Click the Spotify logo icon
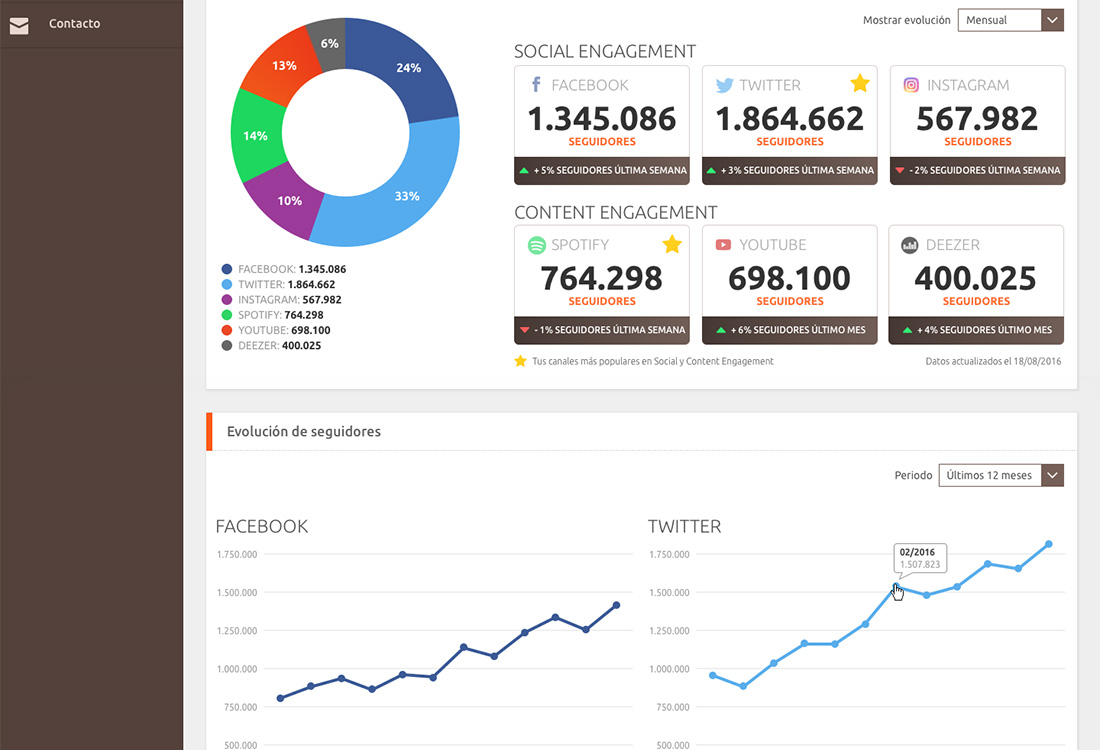Screen dimensions: 1100x750 point(536,245)
